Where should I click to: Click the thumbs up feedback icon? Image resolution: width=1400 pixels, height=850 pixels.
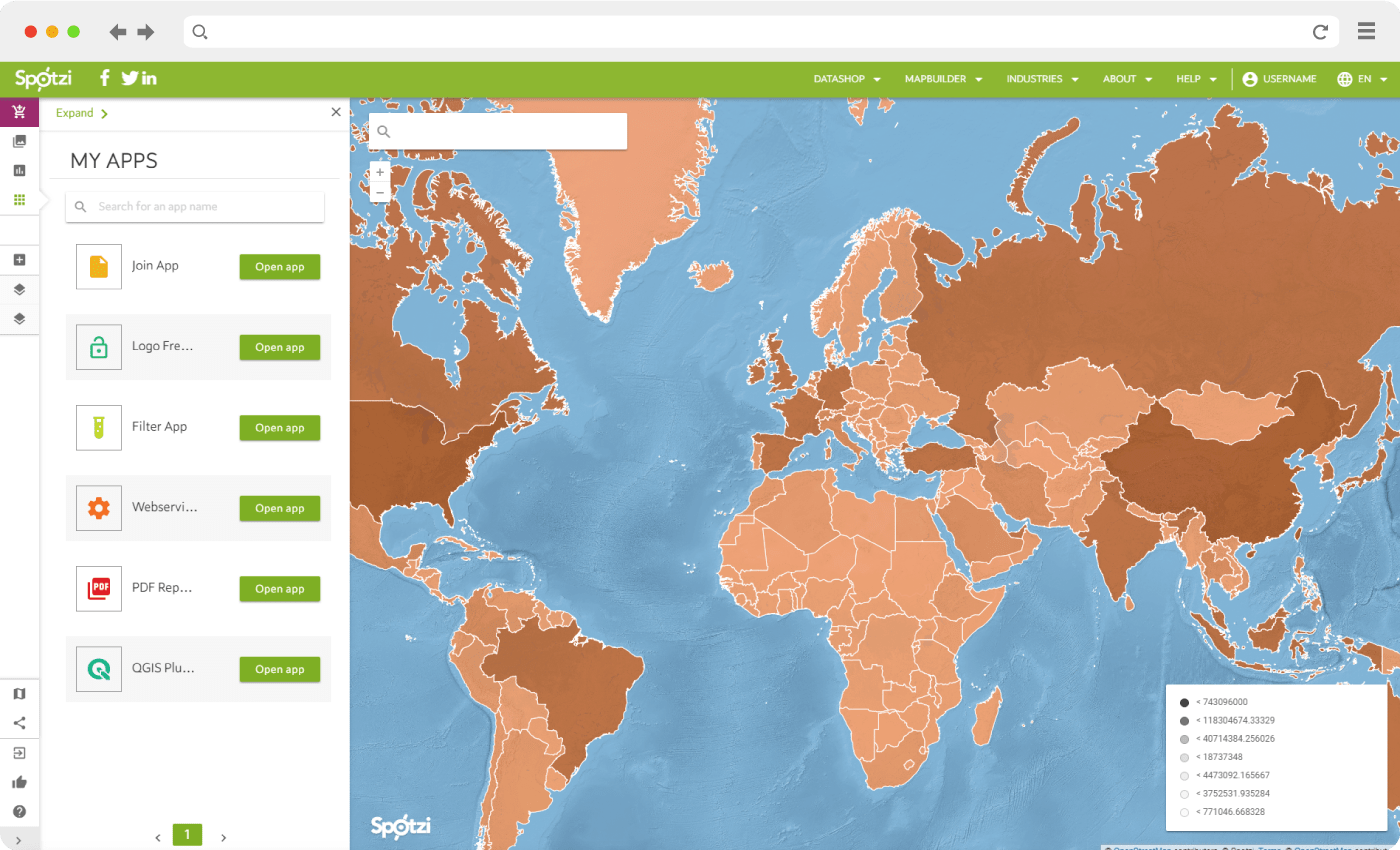point(19,782)
